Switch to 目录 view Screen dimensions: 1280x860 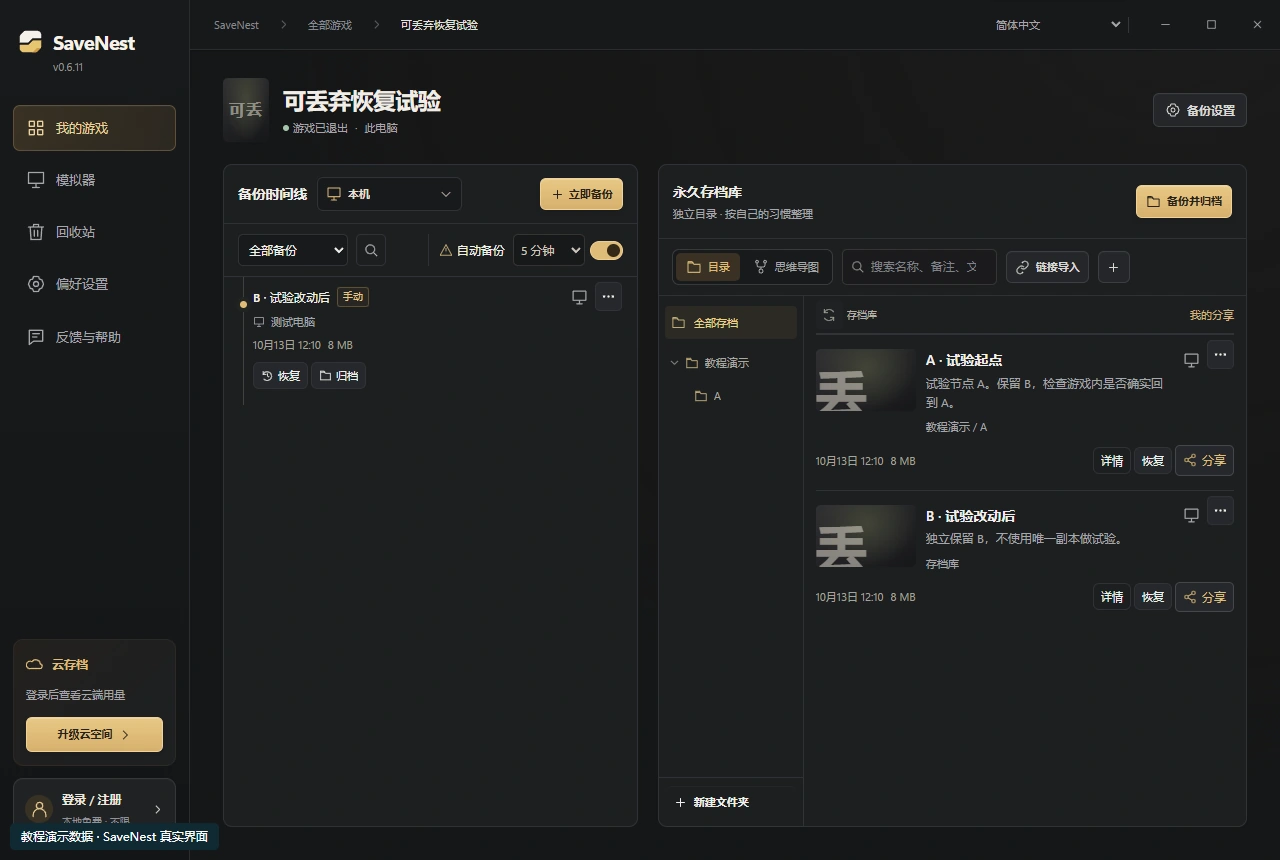709,267
